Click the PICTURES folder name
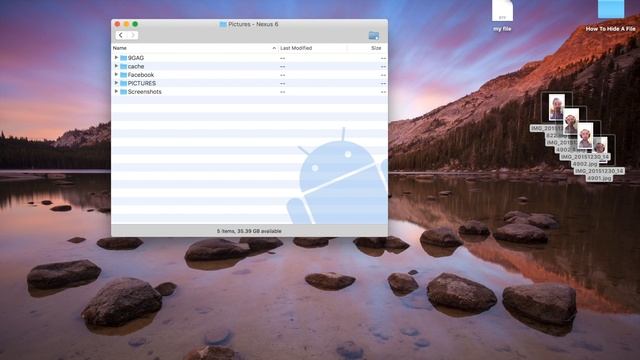This screenshot has width=640, height=360. (142, 83)
